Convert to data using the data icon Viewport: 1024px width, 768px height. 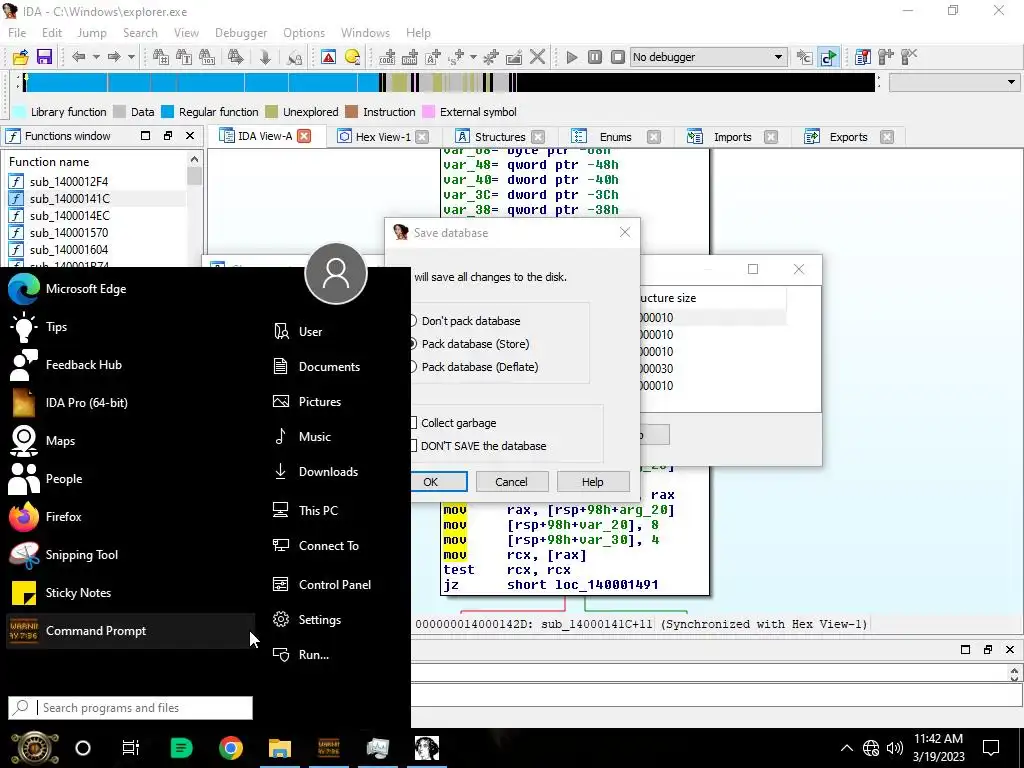click(409, 57)
